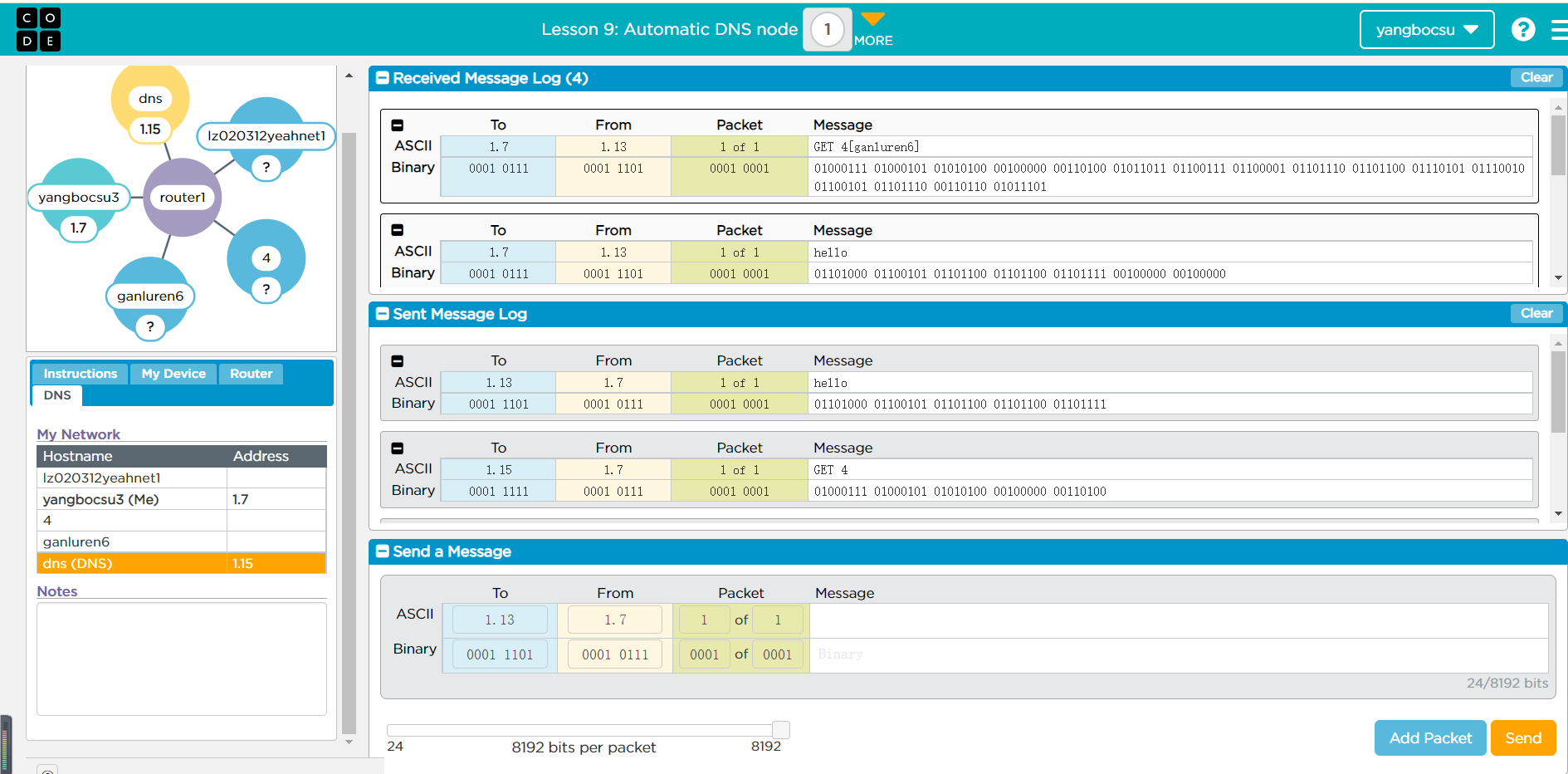Click the 1.7 address label under yangbocsu3
The width and height of the screenshot is (1568, 774).
(x=78, y=228)
